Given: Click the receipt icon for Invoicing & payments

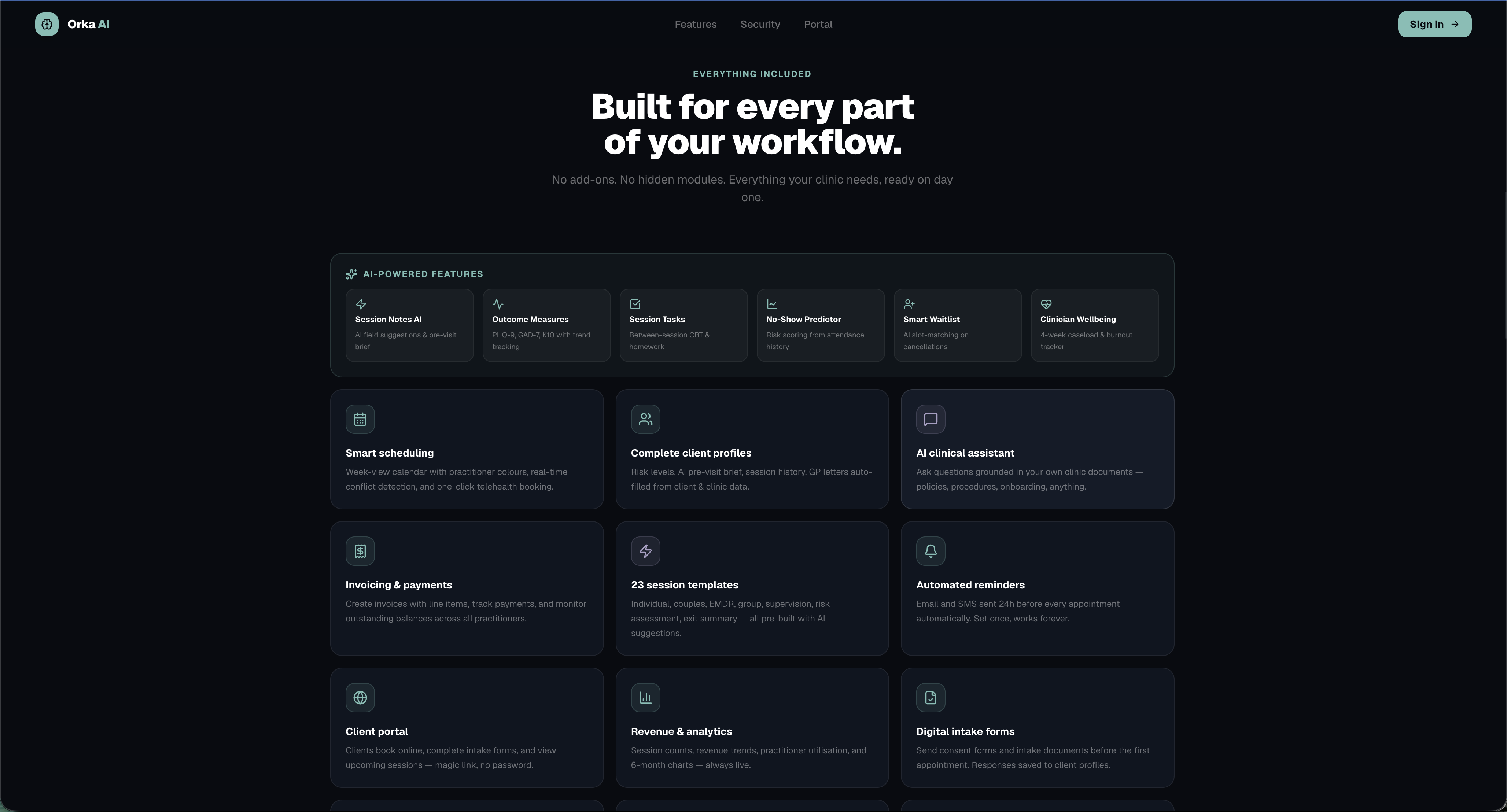Looking at the screenshot, I should click(x=360, y=551).
